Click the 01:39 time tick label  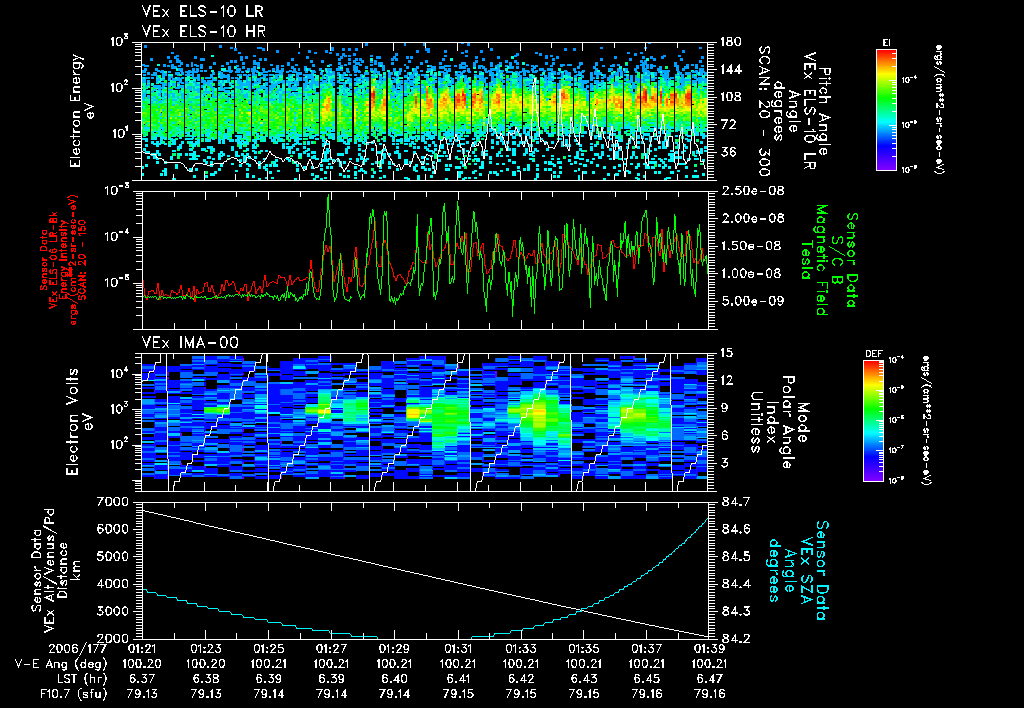(709, 650)
